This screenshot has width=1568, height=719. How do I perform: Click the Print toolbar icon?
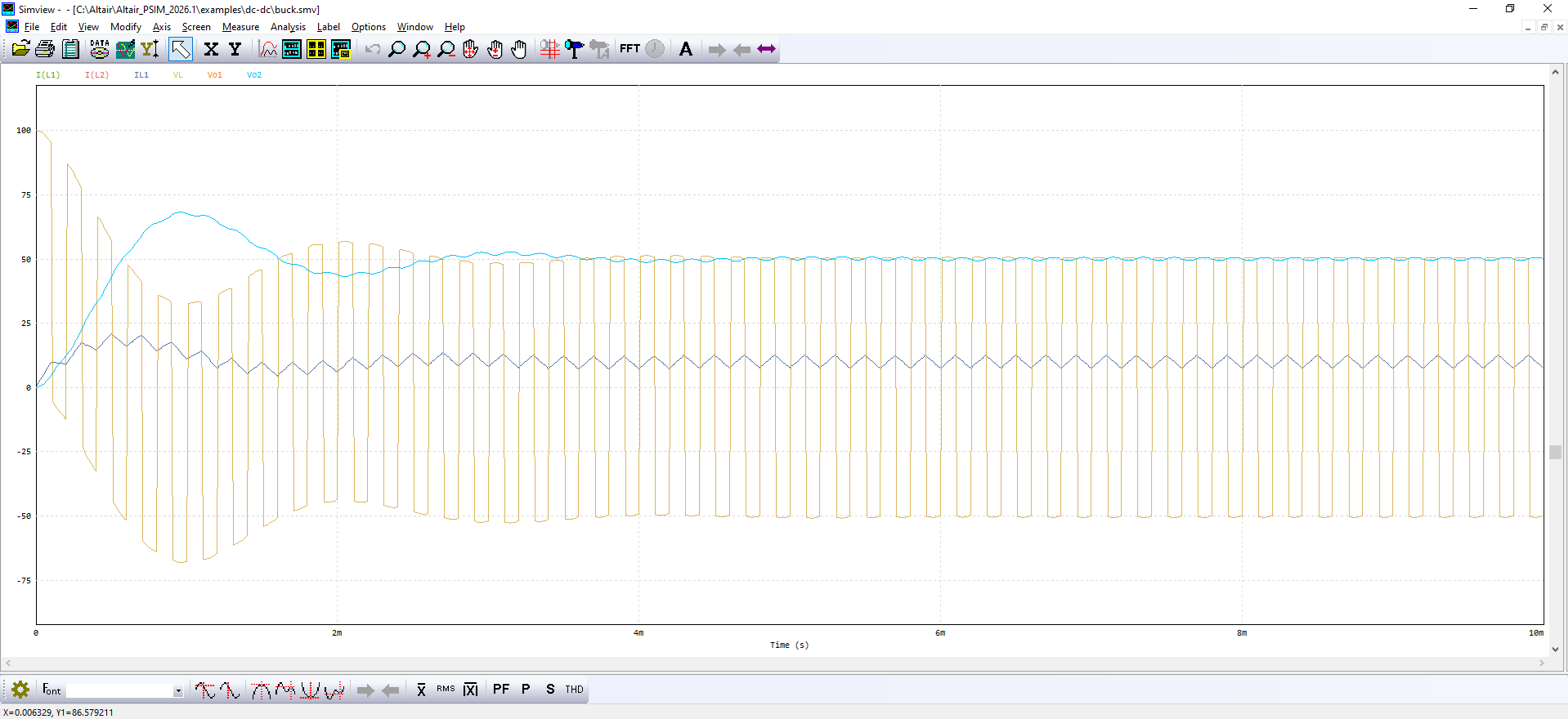click(45, 49)
